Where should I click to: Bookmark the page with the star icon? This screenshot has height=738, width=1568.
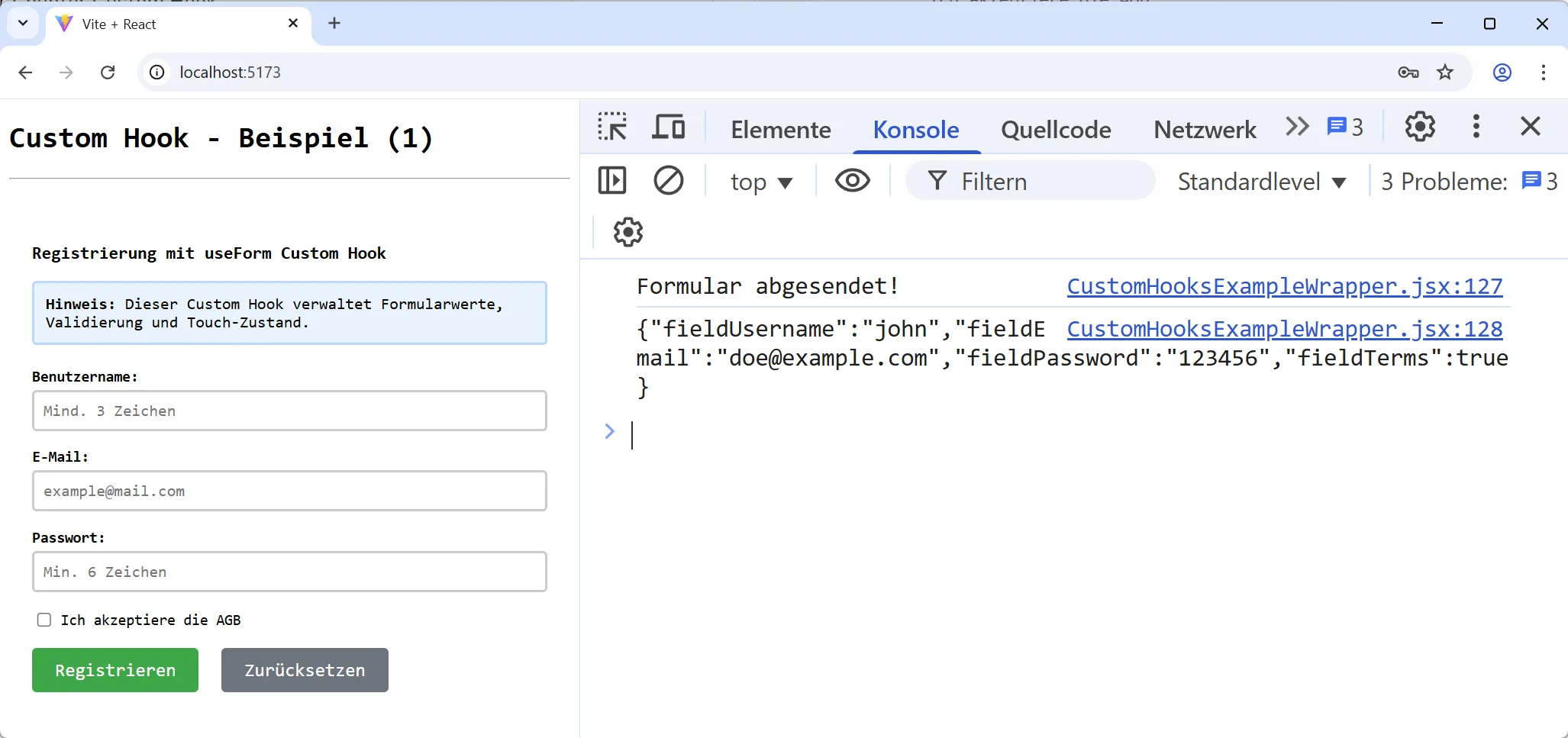pyautogui.click(x=1446, y=72)
